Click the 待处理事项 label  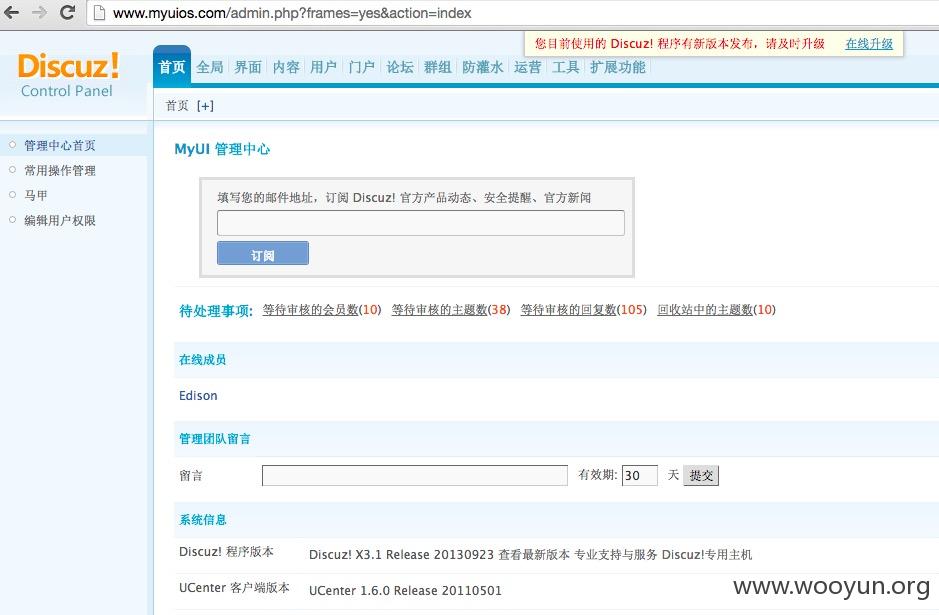coord(216,311)
